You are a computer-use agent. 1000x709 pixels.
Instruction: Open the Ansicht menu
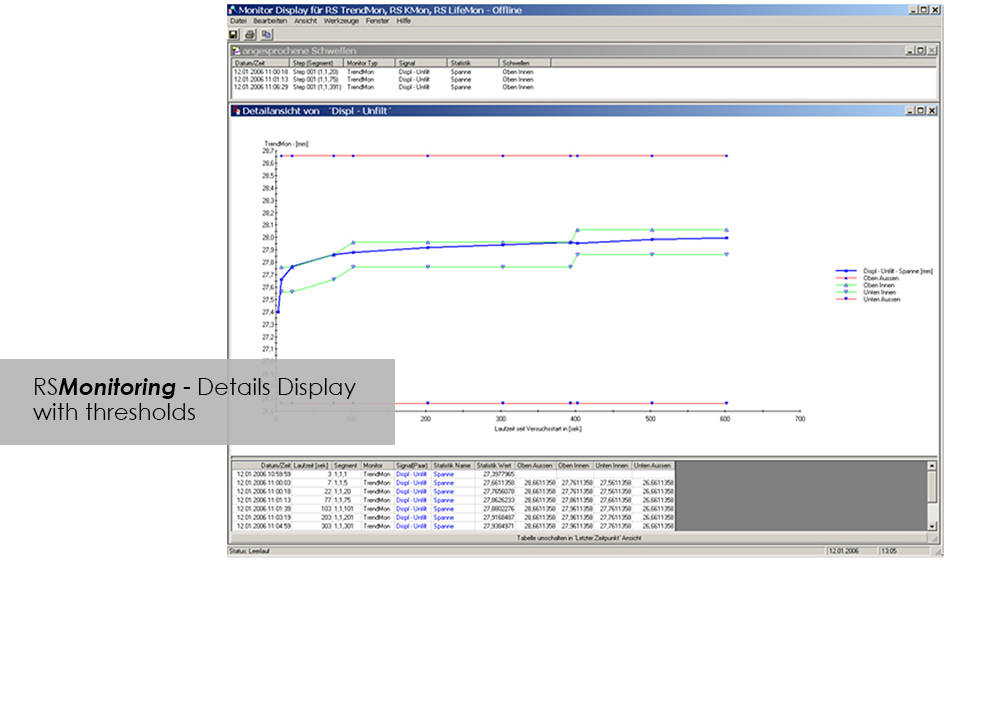pyautogui.click(x=305, y=20)
